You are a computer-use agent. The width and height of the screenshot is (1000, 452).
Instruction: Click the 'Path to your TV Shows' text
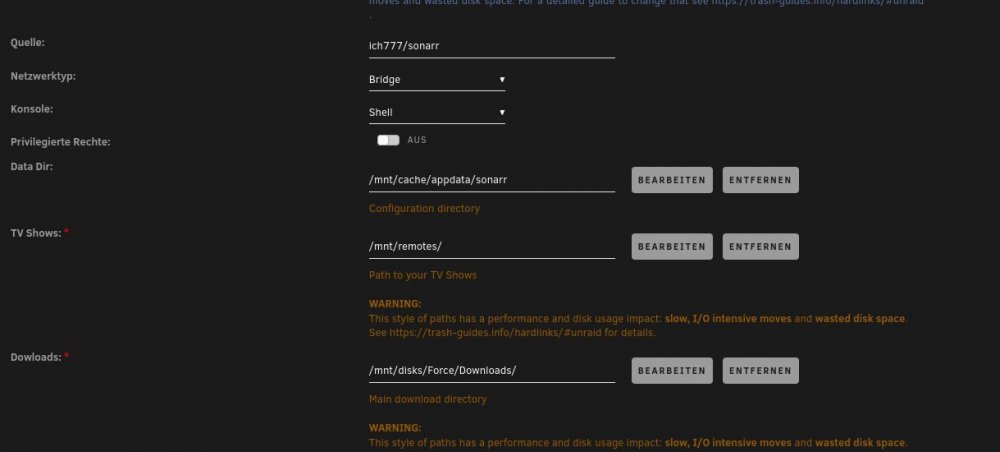(x=423, y=275)
